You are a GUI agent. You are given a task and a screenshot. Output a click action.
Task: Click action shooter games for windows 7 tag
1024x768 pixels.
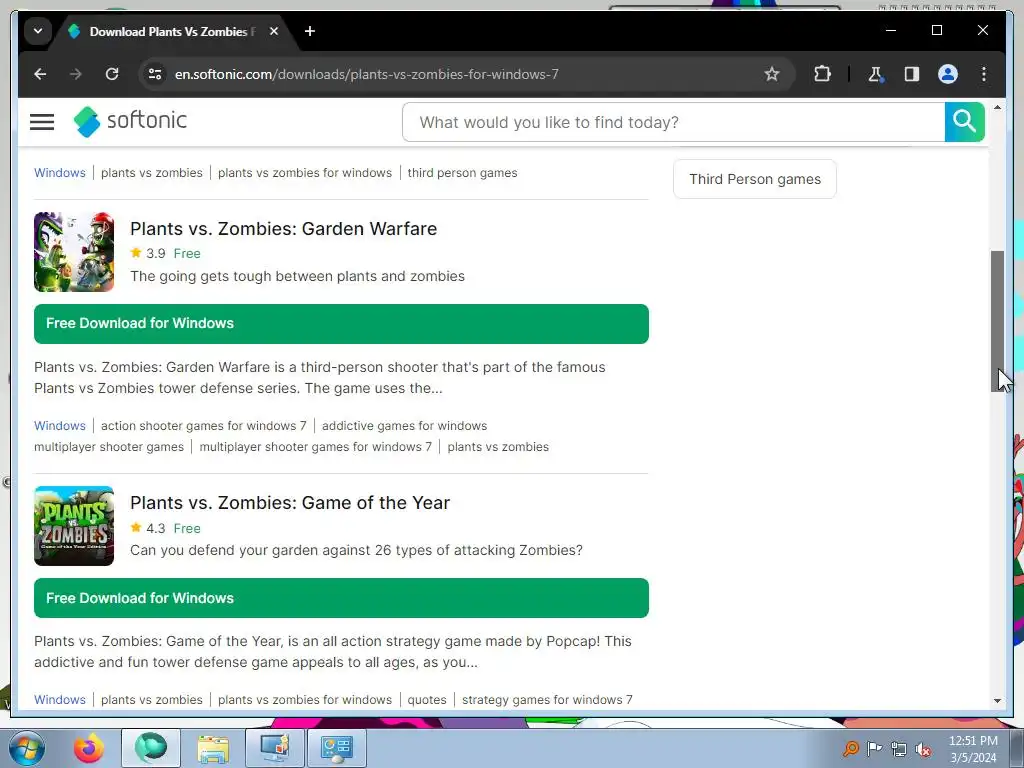pos(204,426)
